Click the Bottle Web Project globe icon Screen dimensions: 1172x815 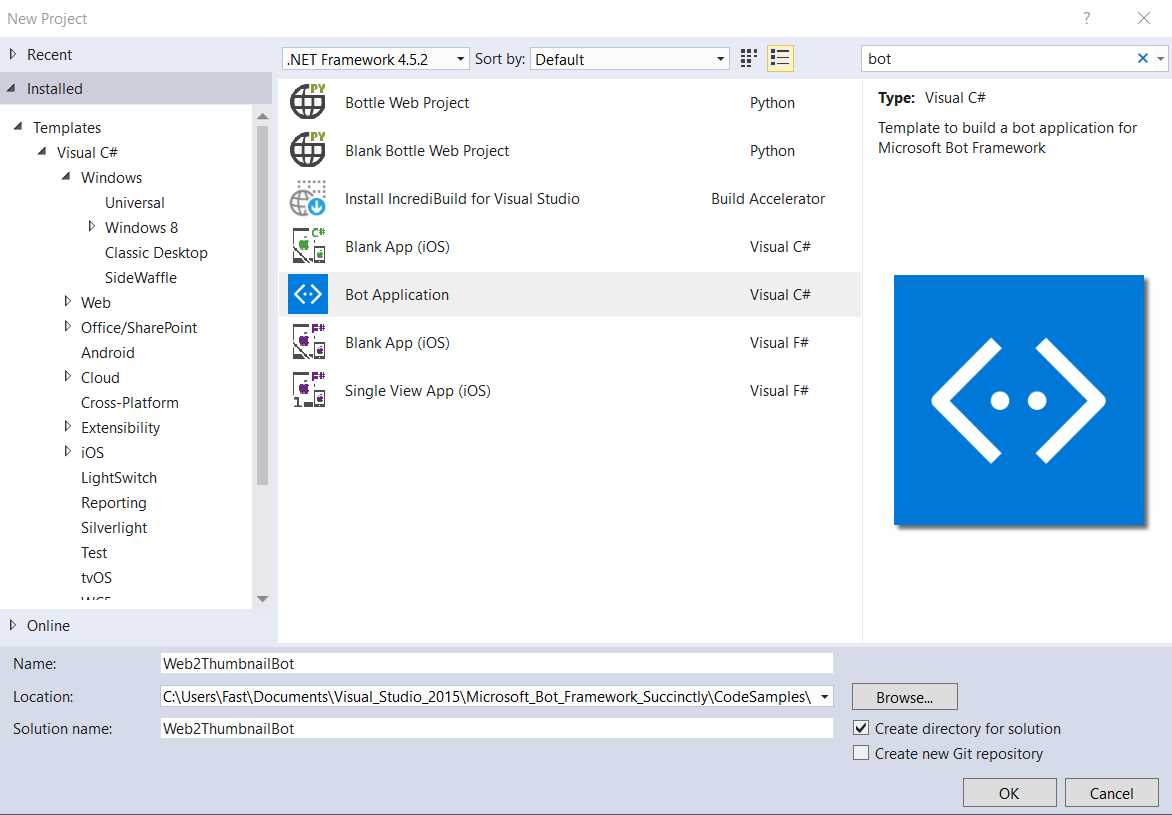308,102
